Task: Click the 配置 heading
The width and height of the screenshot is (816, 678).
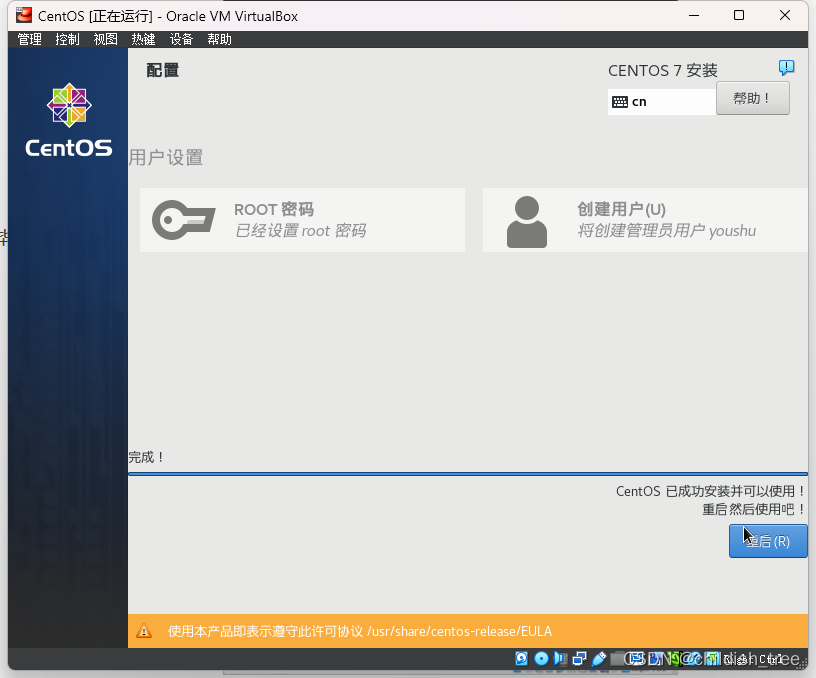Action: (x=162, y=70)
